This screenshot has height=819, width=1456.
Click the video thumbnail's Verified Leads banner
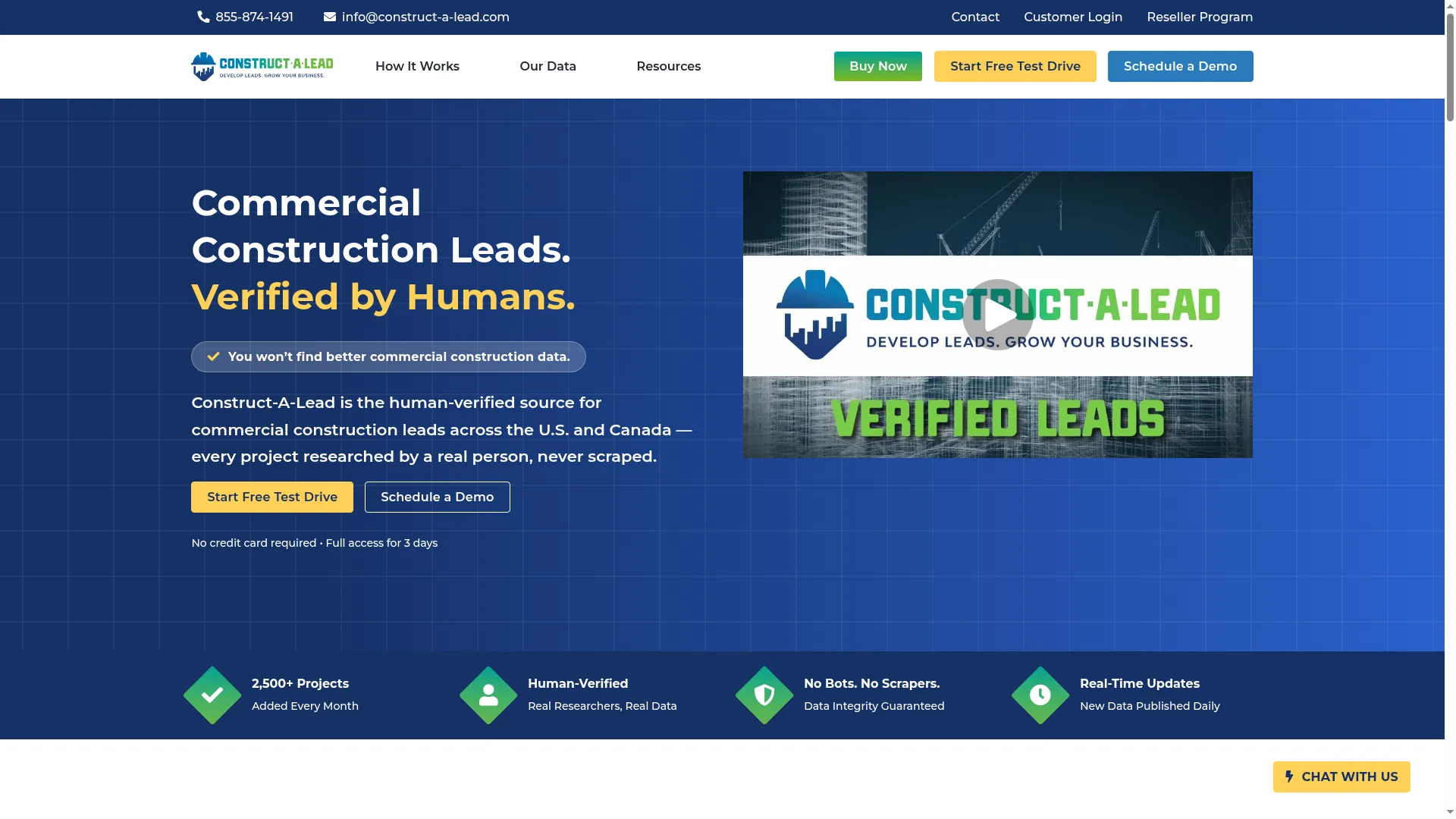[x=997, y=418]
